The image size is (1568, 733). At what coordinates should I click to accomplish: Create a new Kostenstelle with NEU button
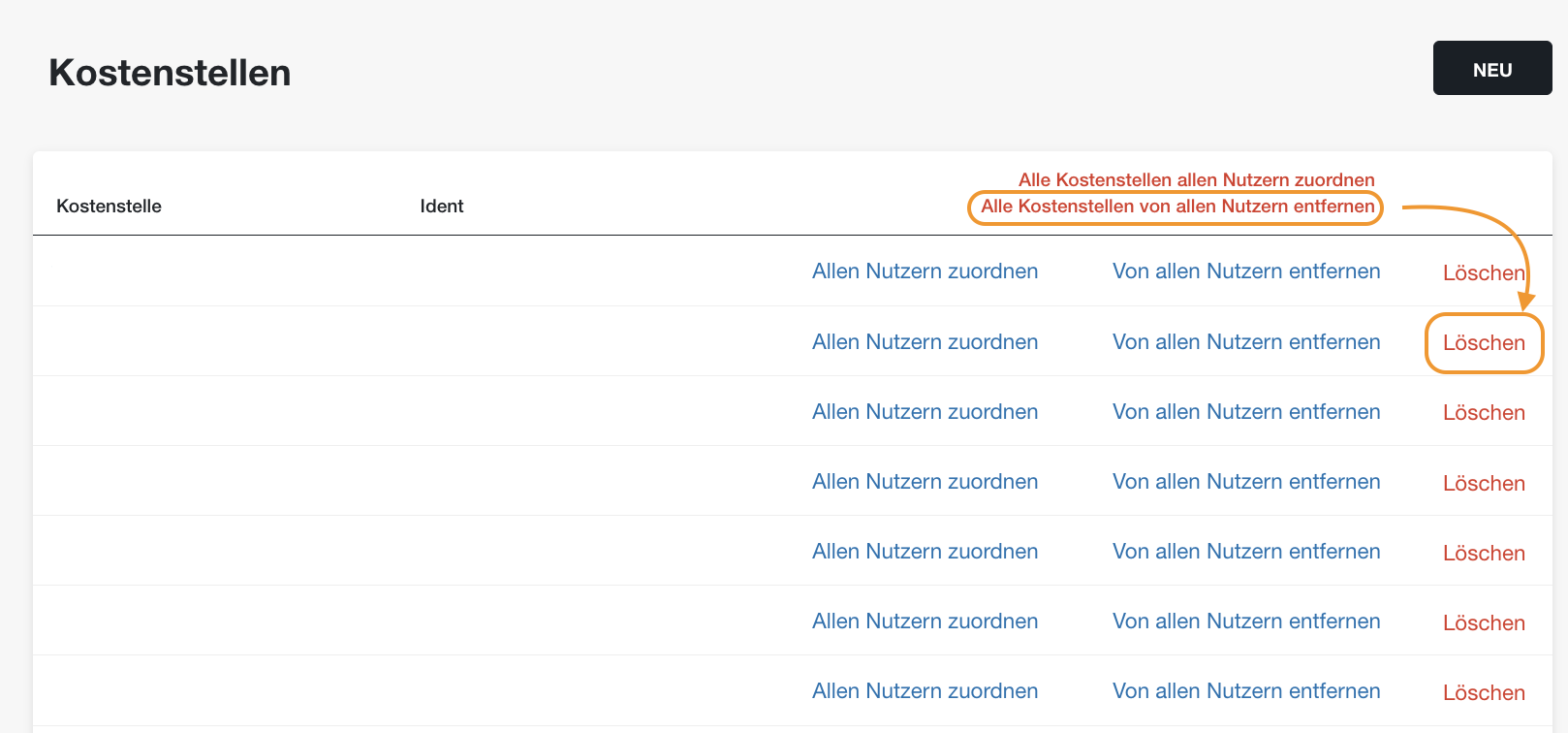pyautogui.click(x=1492, y=68)
